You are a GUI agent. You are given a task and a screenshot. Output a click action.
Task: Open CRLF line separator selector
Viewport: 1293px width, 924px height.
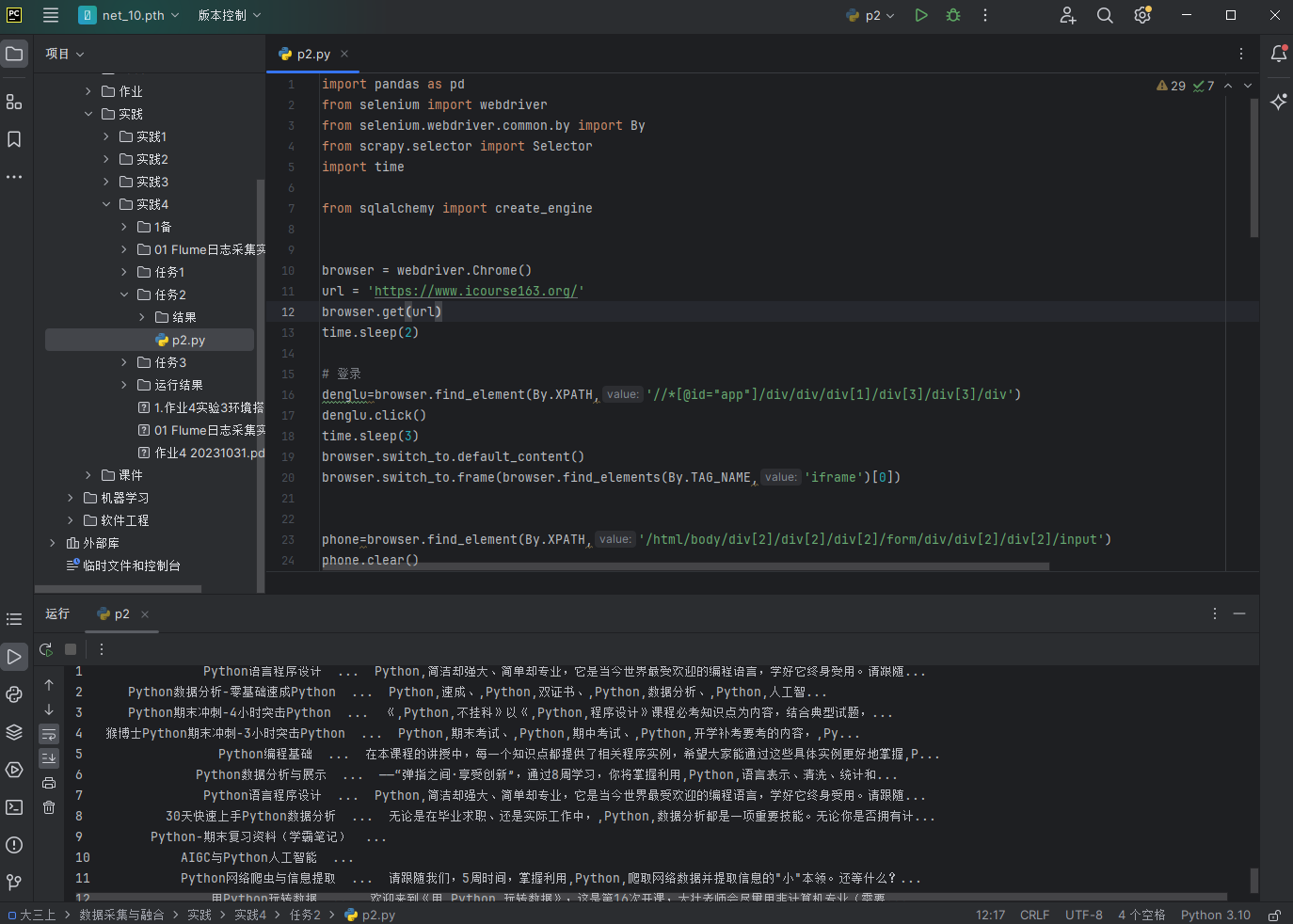pyautogui.click(x=1034, y=915)
